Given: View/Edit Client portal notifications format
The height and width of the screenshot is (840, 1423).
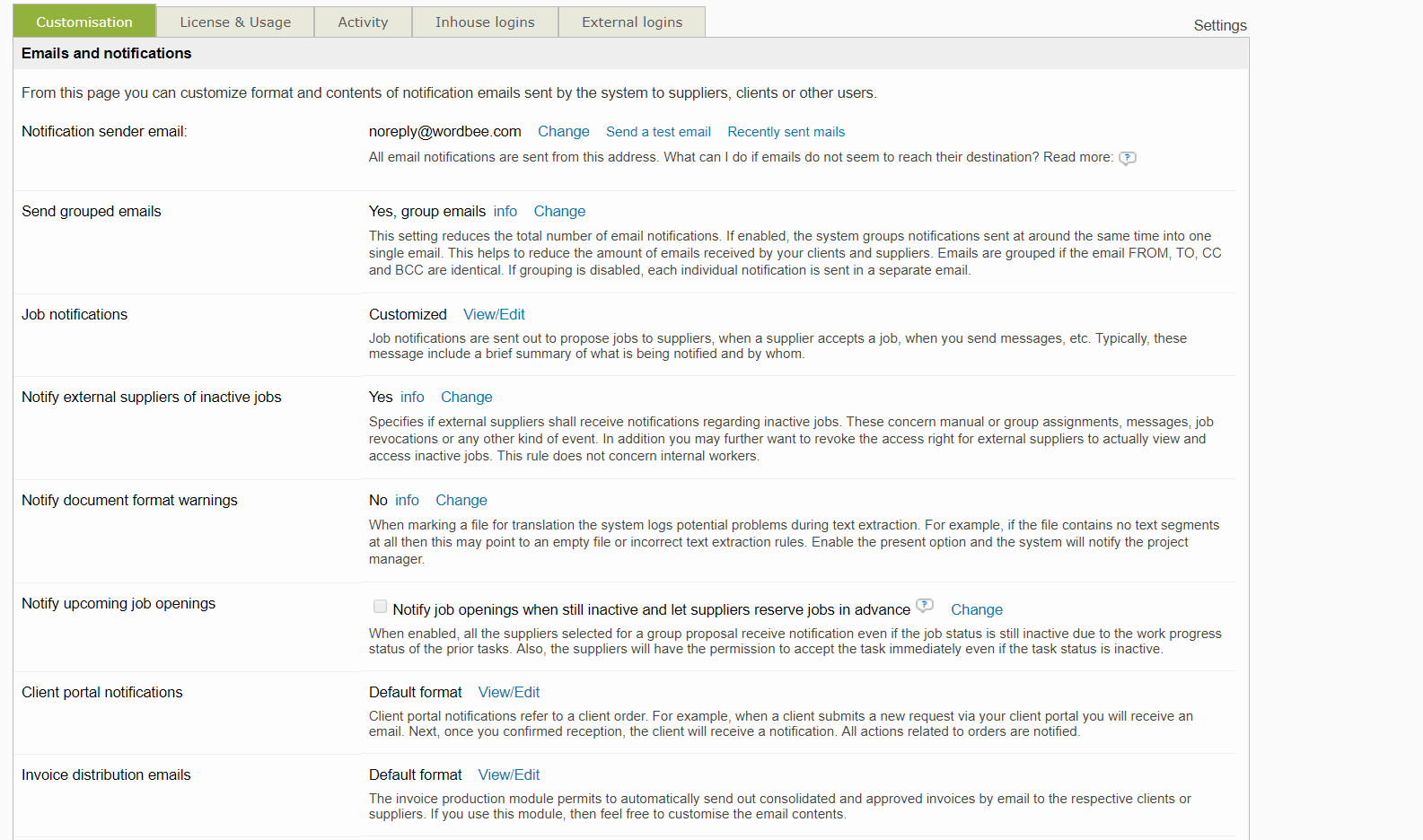Looking at the screenshot, I should pyautogui.click(x=509, y=693).
